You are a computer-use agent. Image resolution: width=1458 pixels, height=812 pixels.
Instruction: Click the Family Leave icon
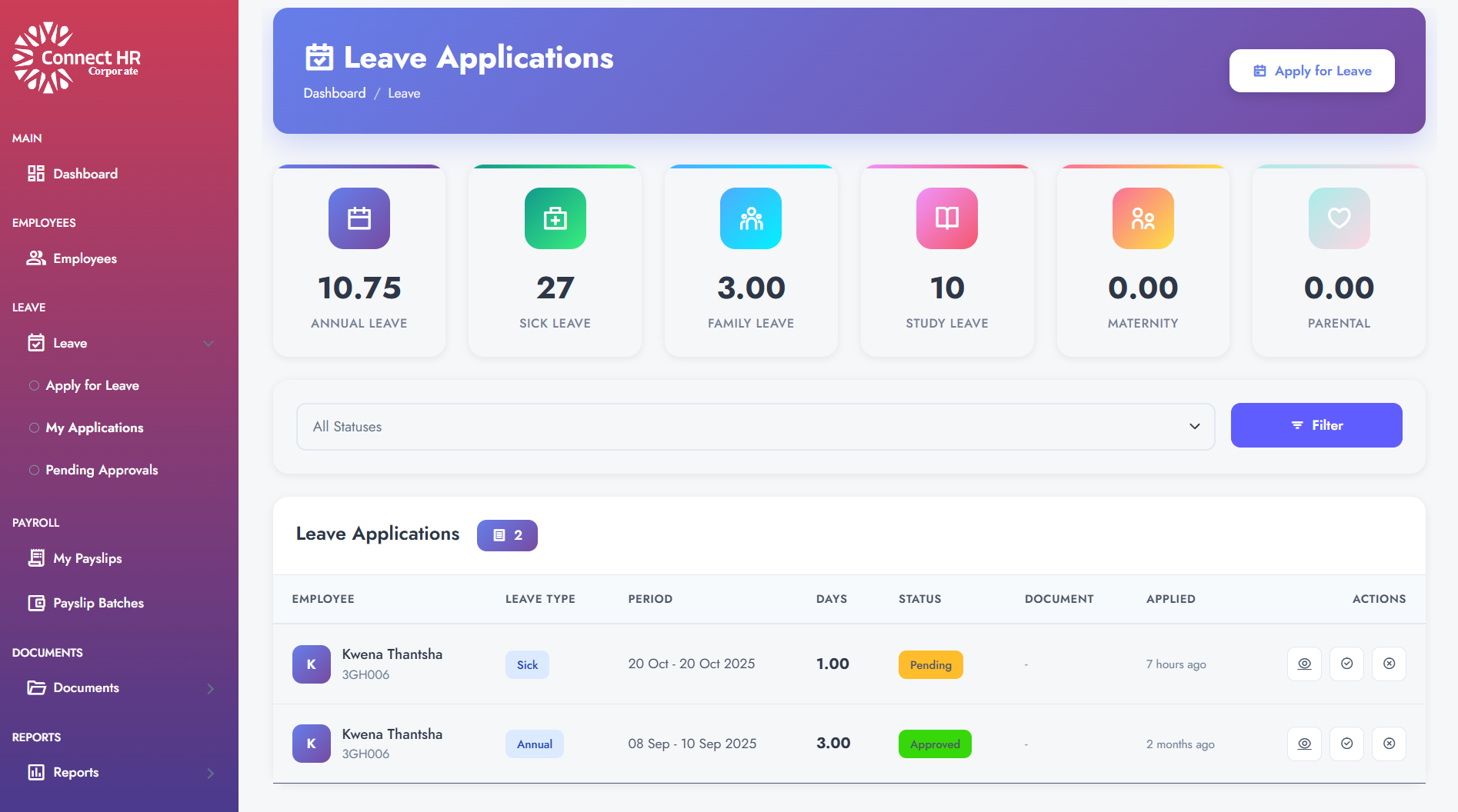coord(751,218)
